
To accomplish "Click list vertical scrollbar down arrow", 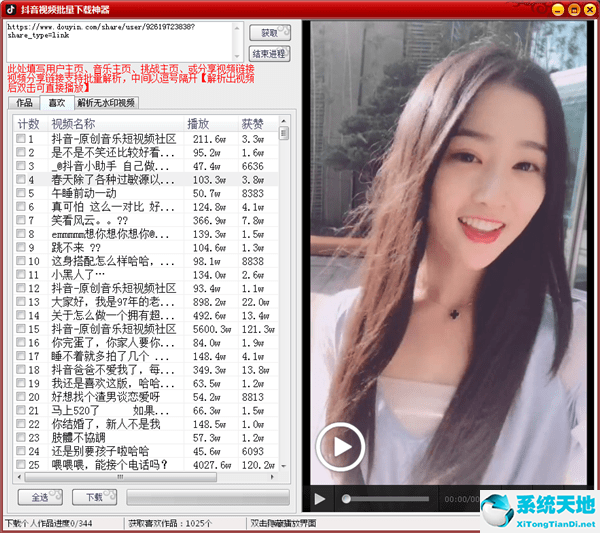I will 284,466.
